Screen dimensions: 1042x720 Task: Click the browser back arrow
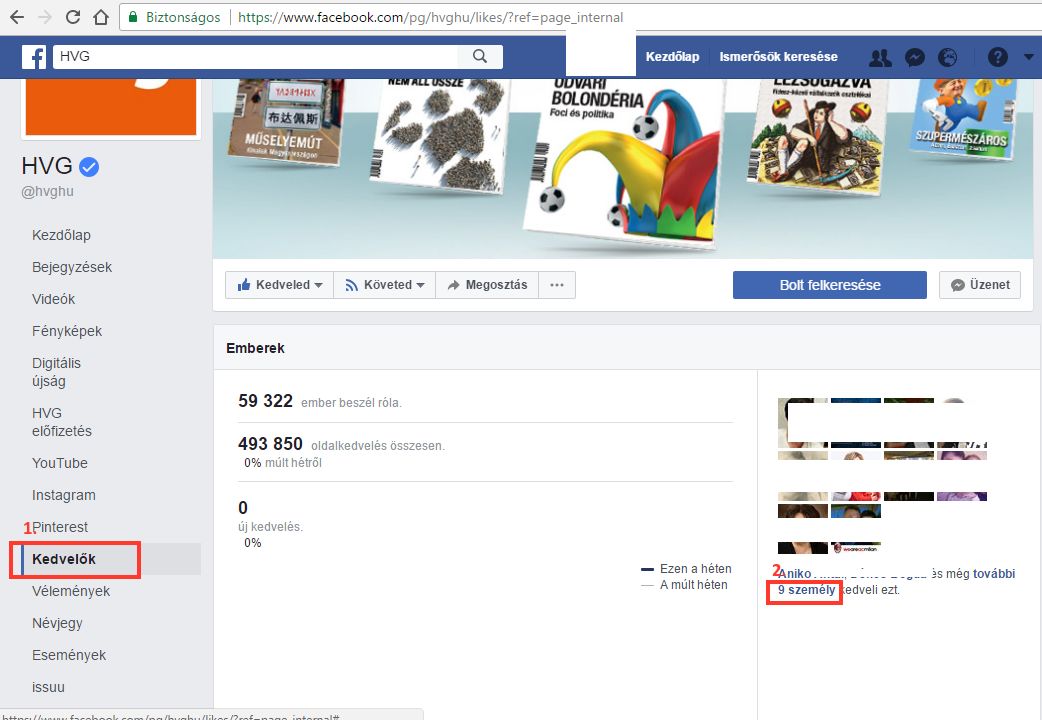coord(17,17)
